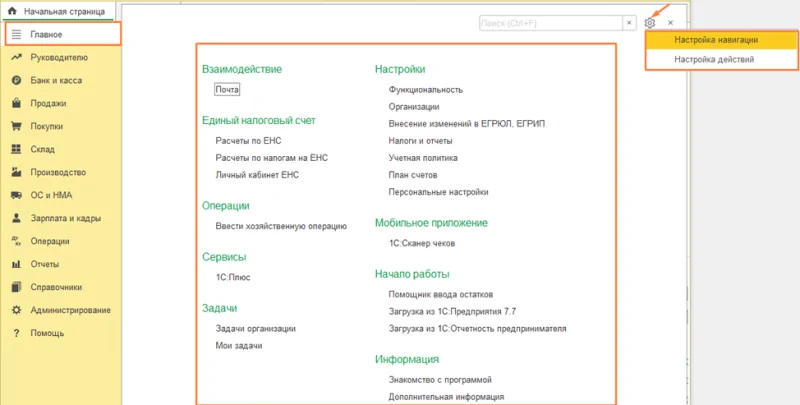Click Ввести хозяйственную операцию
Image resolution: width=800 pixels, height=405 pixels.
(281, 226)
